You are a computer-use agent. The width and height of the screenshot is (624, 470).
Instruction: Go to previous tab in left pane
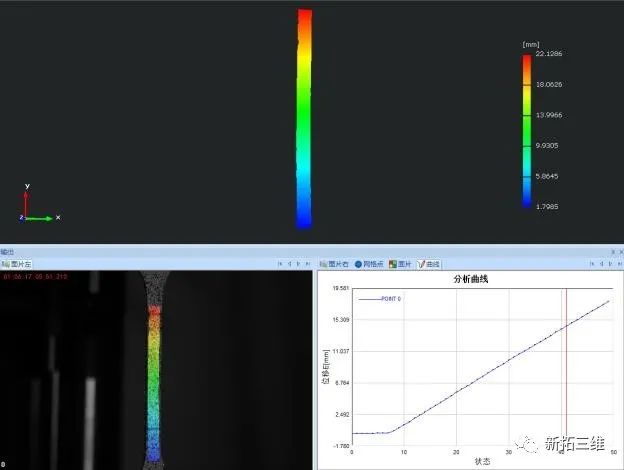point(289,264)
